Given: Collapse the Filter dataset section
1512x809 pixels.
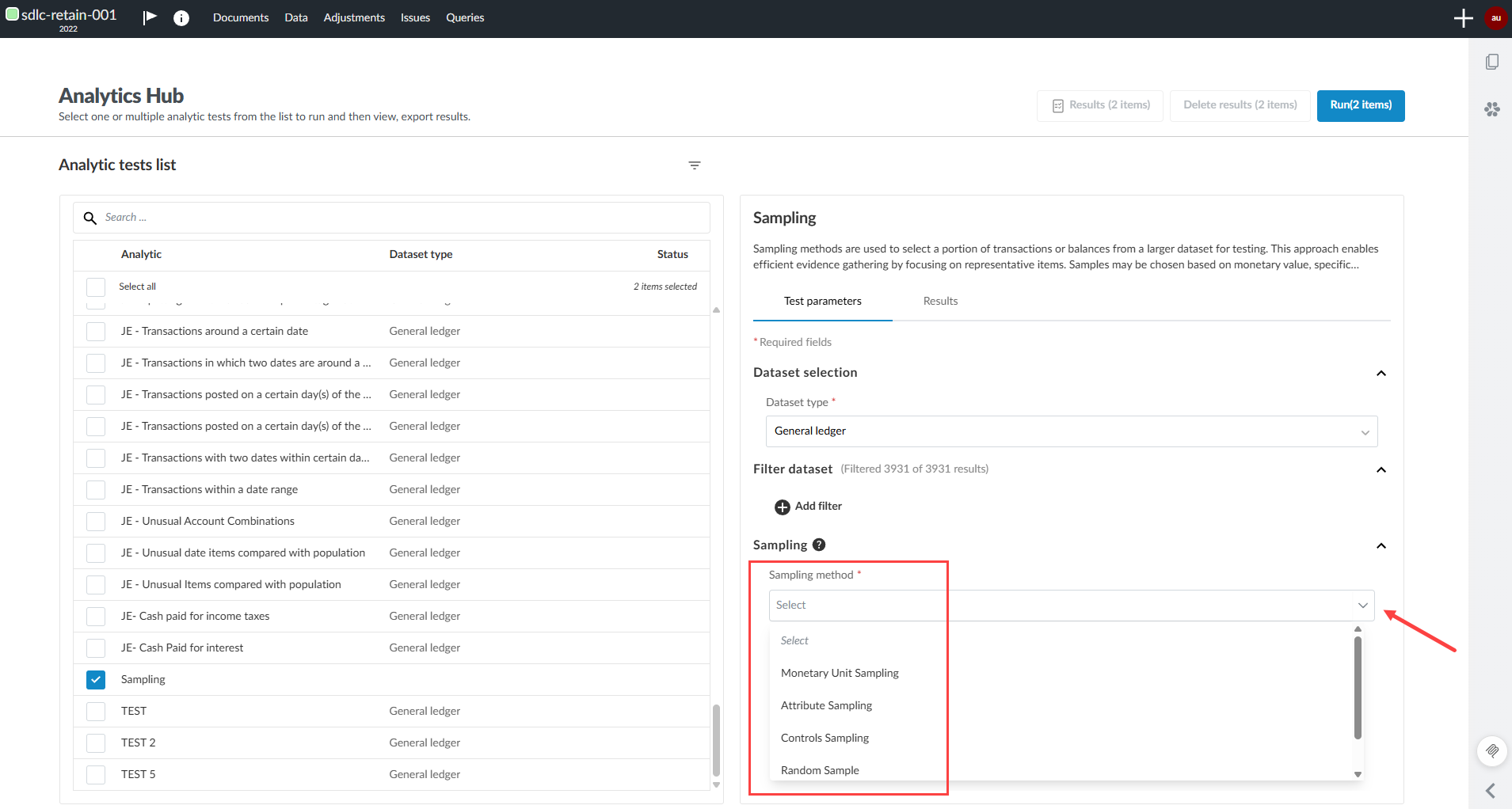Looking at the screenshot, I should (1381, 469).
